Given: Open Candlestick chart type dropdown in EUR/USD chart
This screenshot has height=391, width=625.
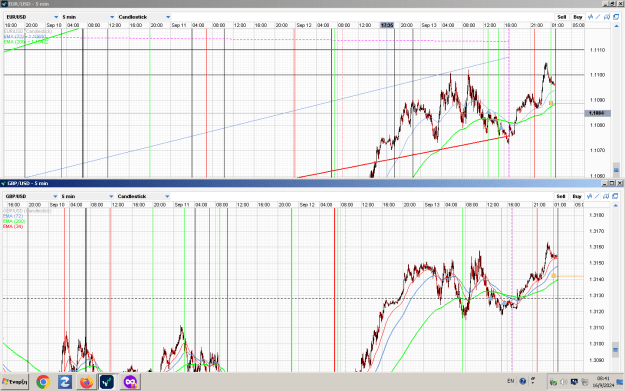Looking at the screenshot, I should [x=144, y=17].
